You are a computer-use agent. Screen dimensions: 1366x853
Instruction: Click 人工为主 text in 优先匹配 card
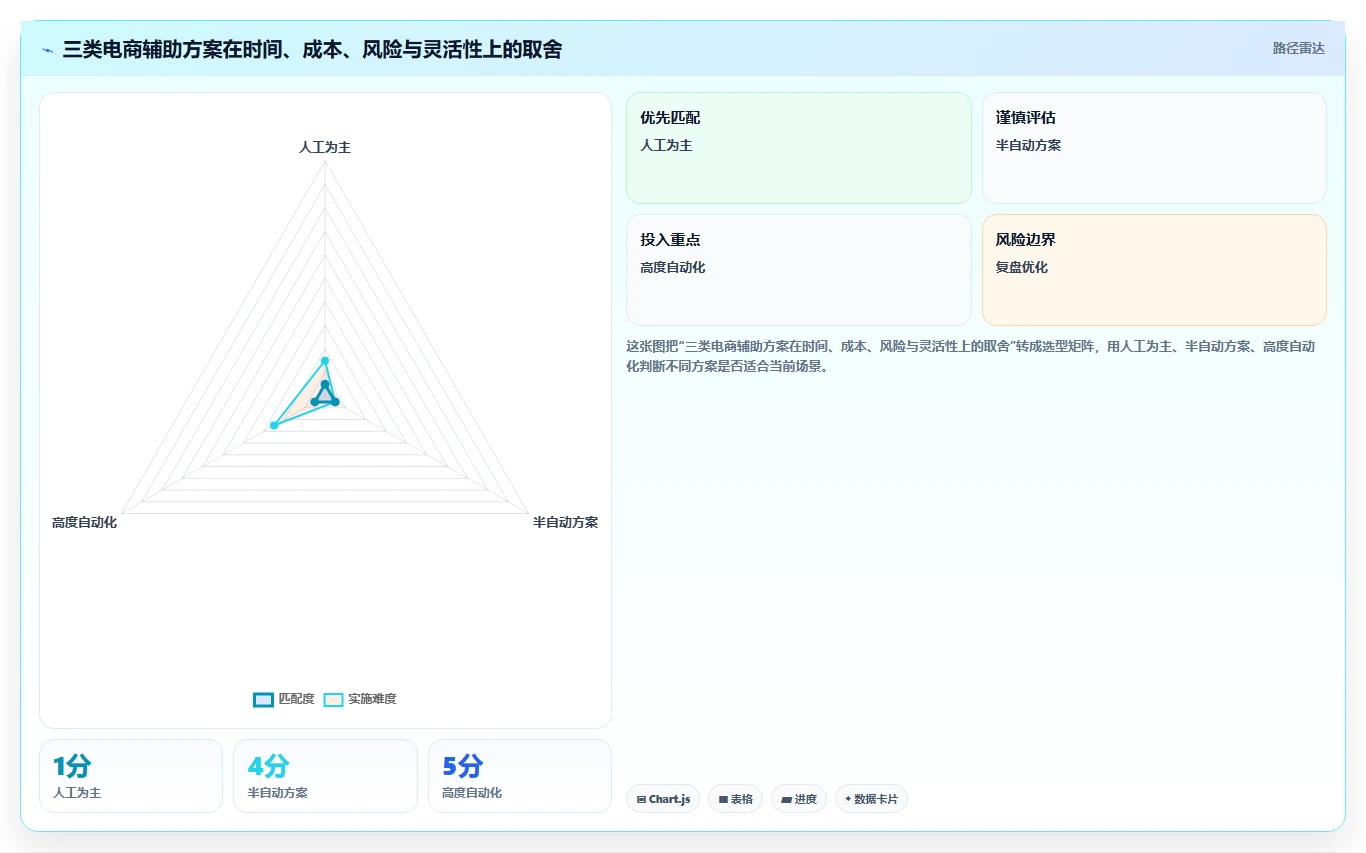click(666, 145)
